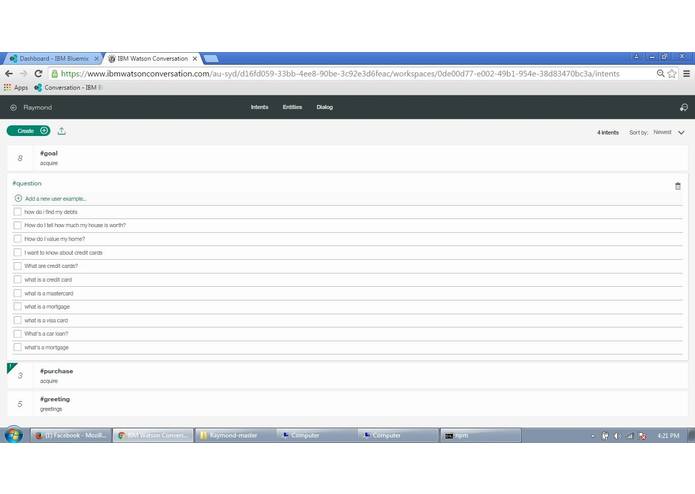
Task: Open the Chrome hamburger menu
Action: click(686, 74)
